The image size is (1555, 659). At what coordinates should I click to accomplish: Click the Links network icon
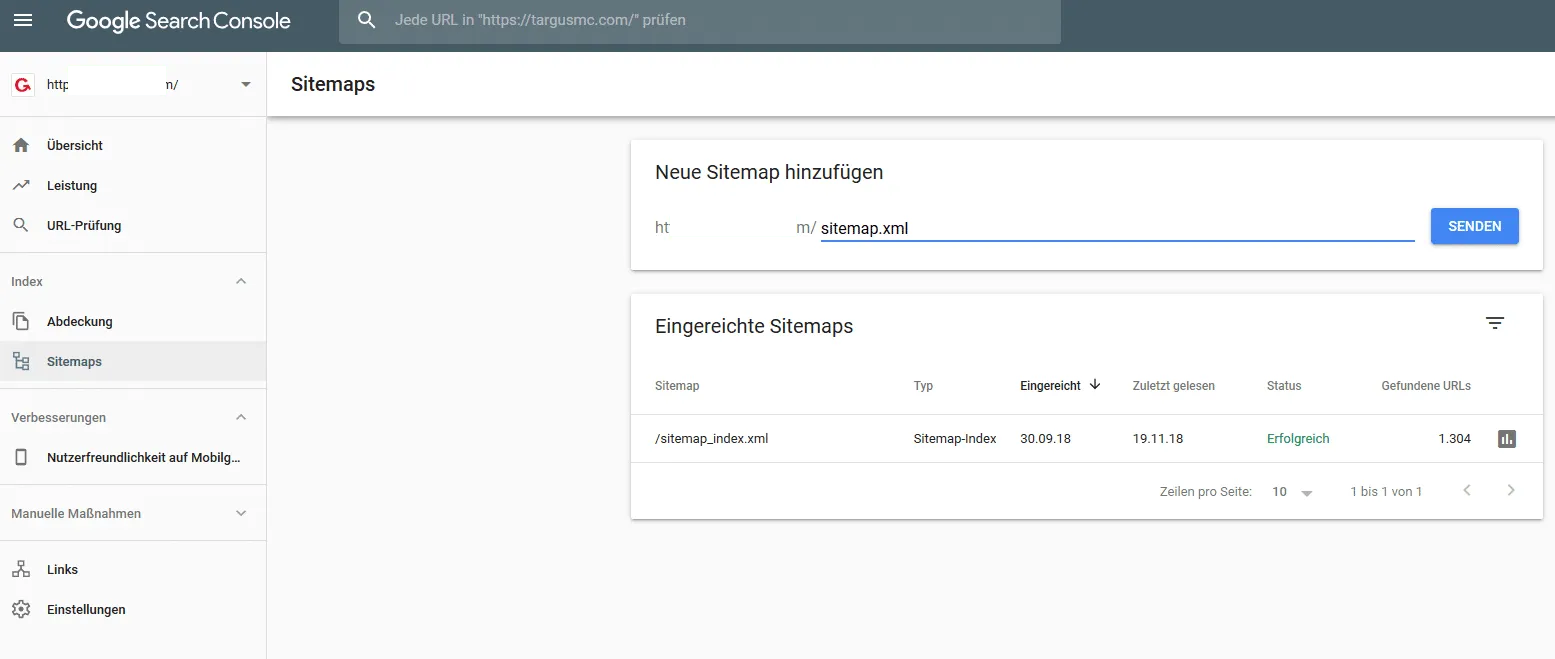pos(21,569)
